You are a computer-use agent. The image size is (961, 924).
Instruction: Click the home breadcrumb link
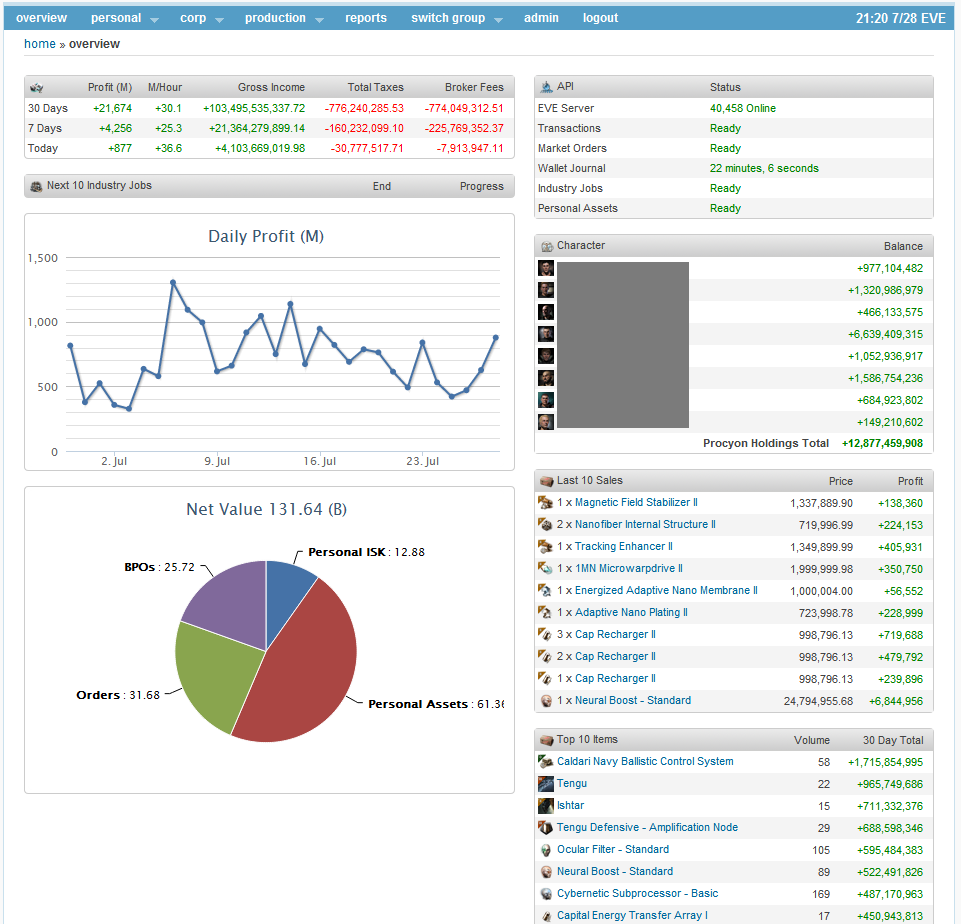click(40, 44)
